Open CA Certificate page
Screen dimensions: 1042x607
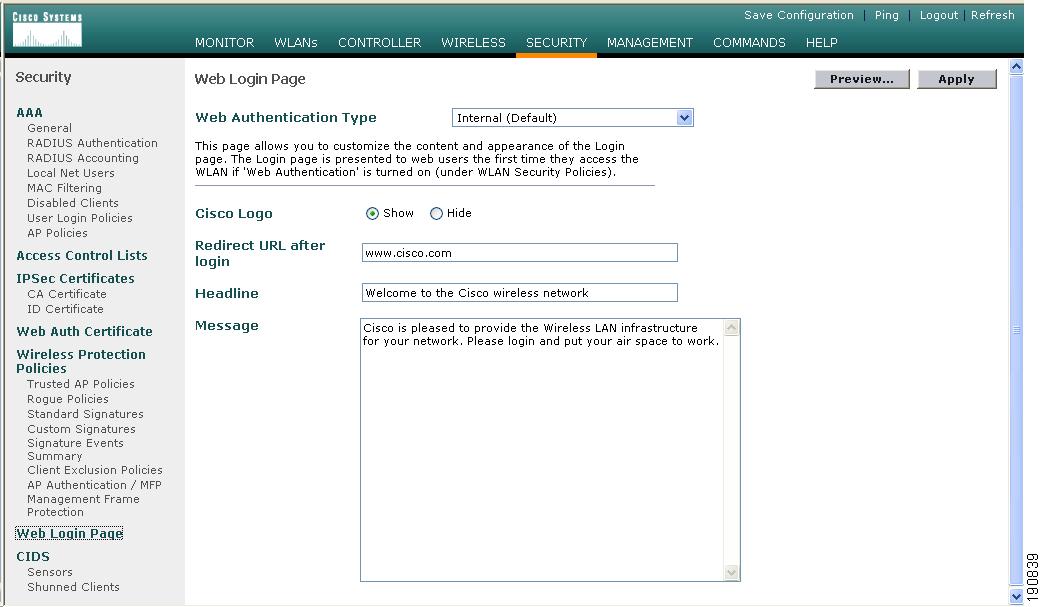(66, 294)
